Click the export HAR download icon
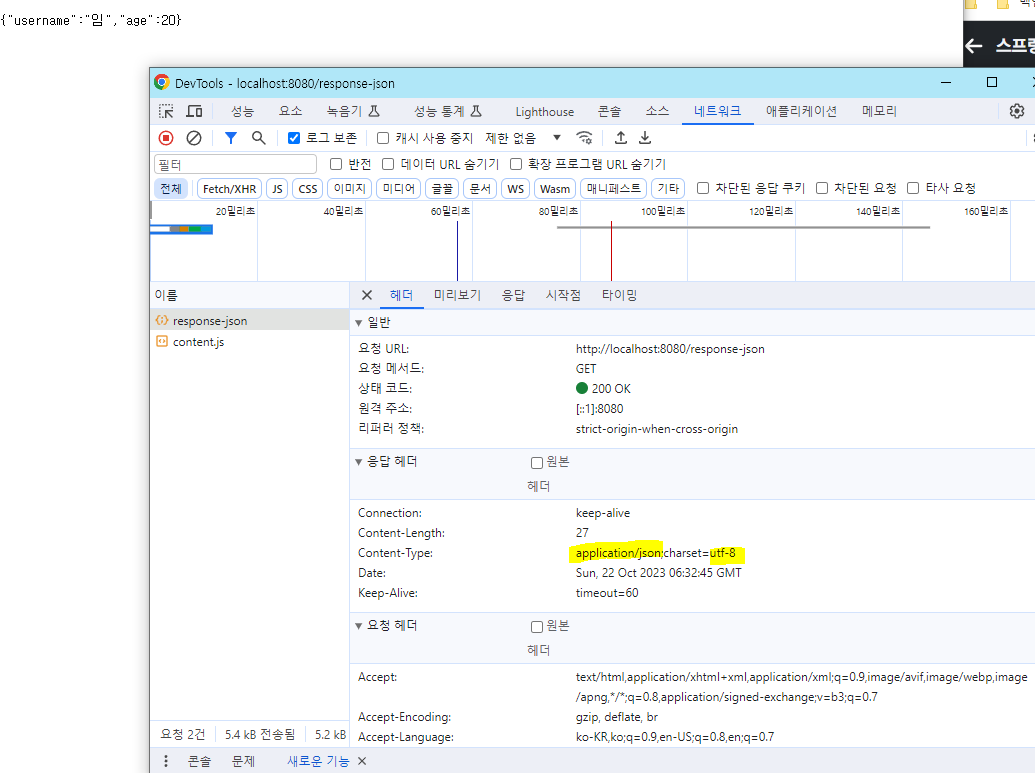The width and height of the screenshot is (1035, 773). tap(645, 138)
